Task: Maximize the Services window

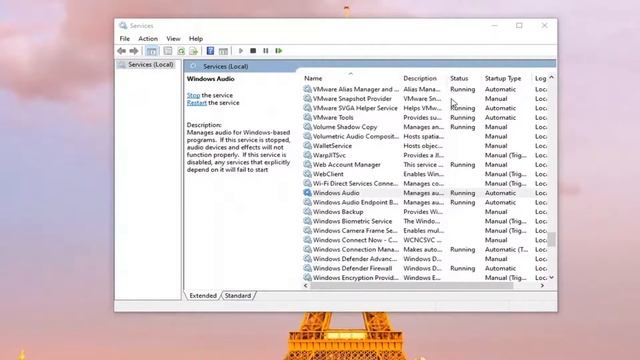Action: pyautogui.click(x=519, y=26)
